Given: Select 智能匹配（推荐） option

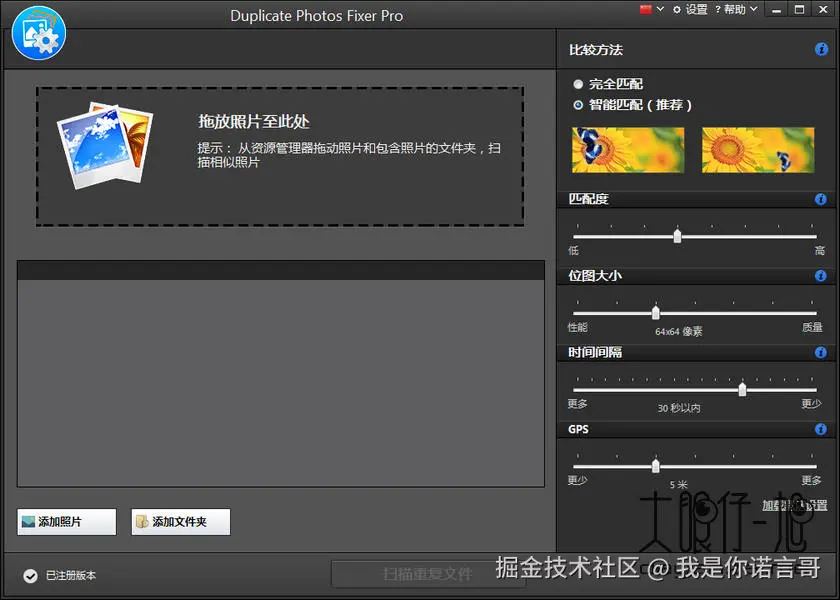Looking at the screenshot, I should click(632, 105).
